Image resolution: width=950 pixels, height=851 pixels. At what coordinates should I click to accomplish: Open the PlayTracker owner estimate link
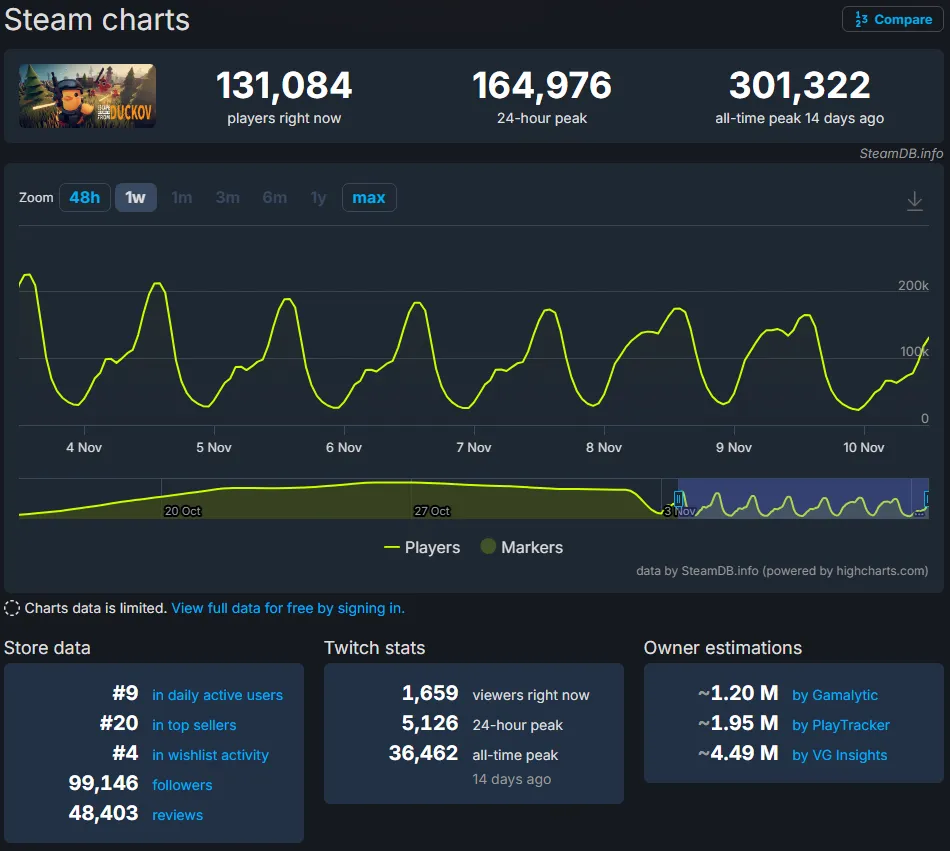coord(840,725)
